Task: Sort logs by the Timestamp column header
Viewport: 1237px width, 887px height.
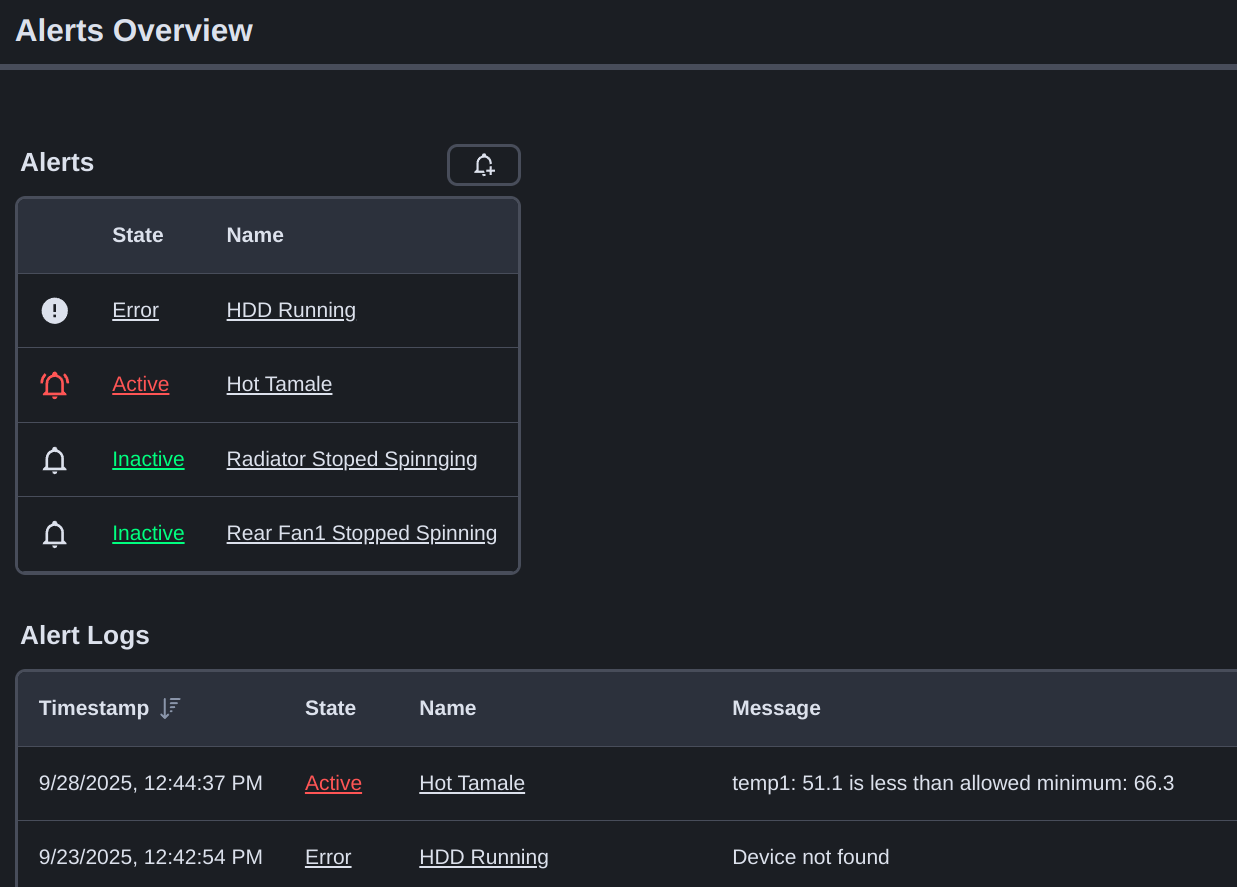Action: click(x=93, y=708)
